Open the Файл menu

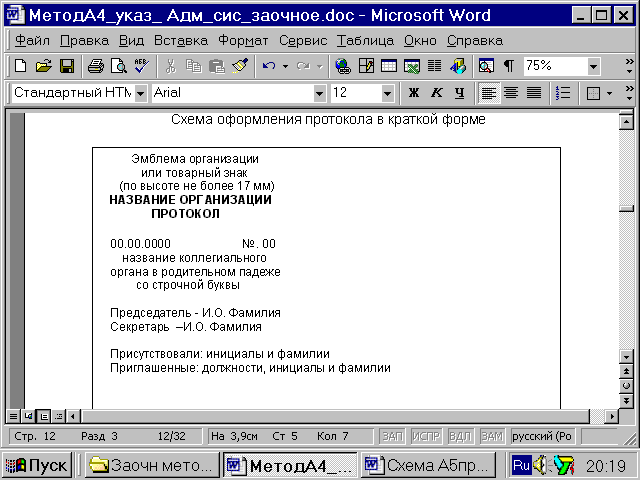pyautogui.click(x=32, y=40)
